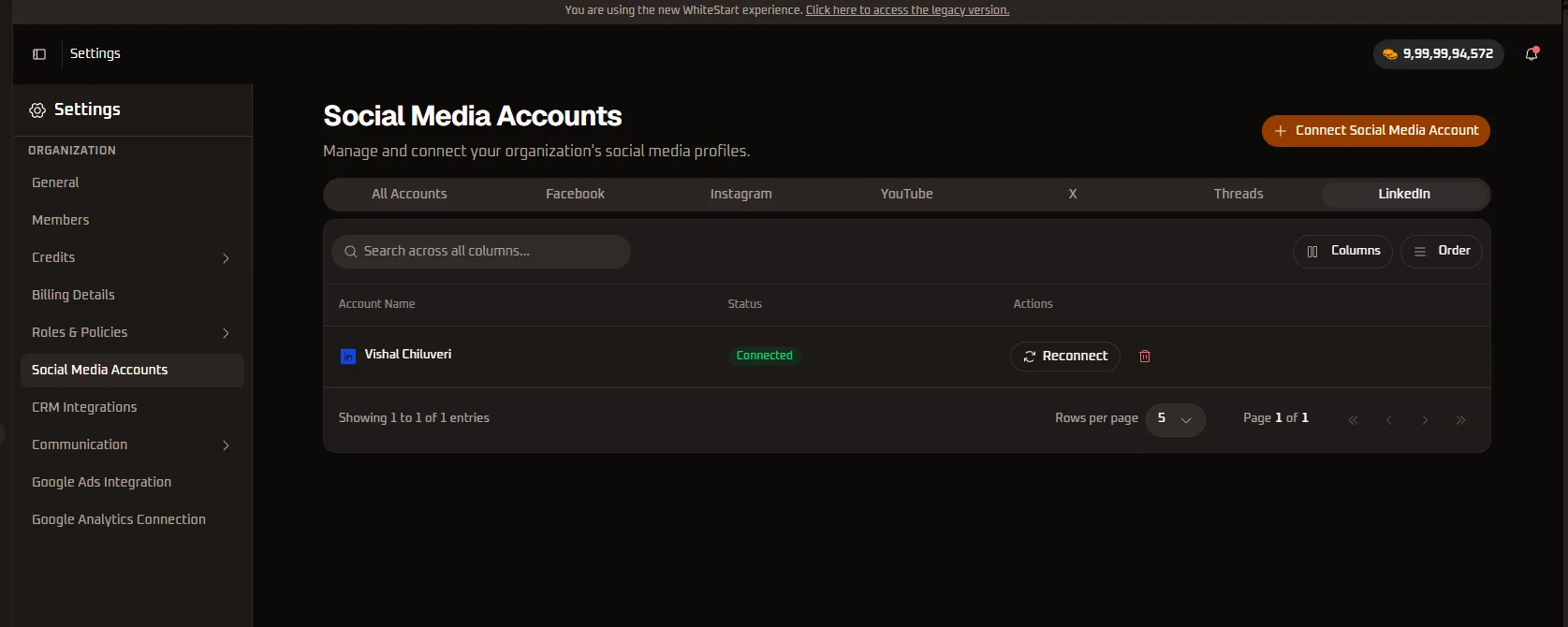Expand the Credits submenu chevron
The width and height of the screenshot is (1568, 627).
(x=226, y=258)
